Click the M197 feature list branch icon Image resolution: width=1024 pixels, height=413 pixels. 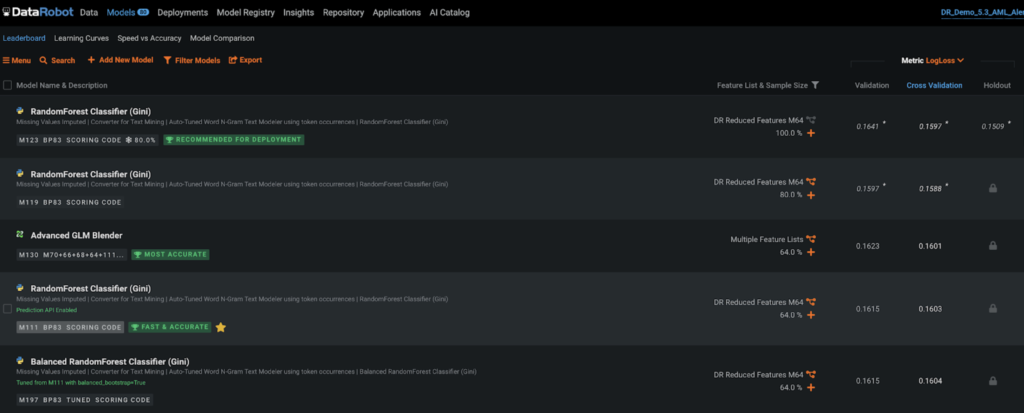point(811,375)
